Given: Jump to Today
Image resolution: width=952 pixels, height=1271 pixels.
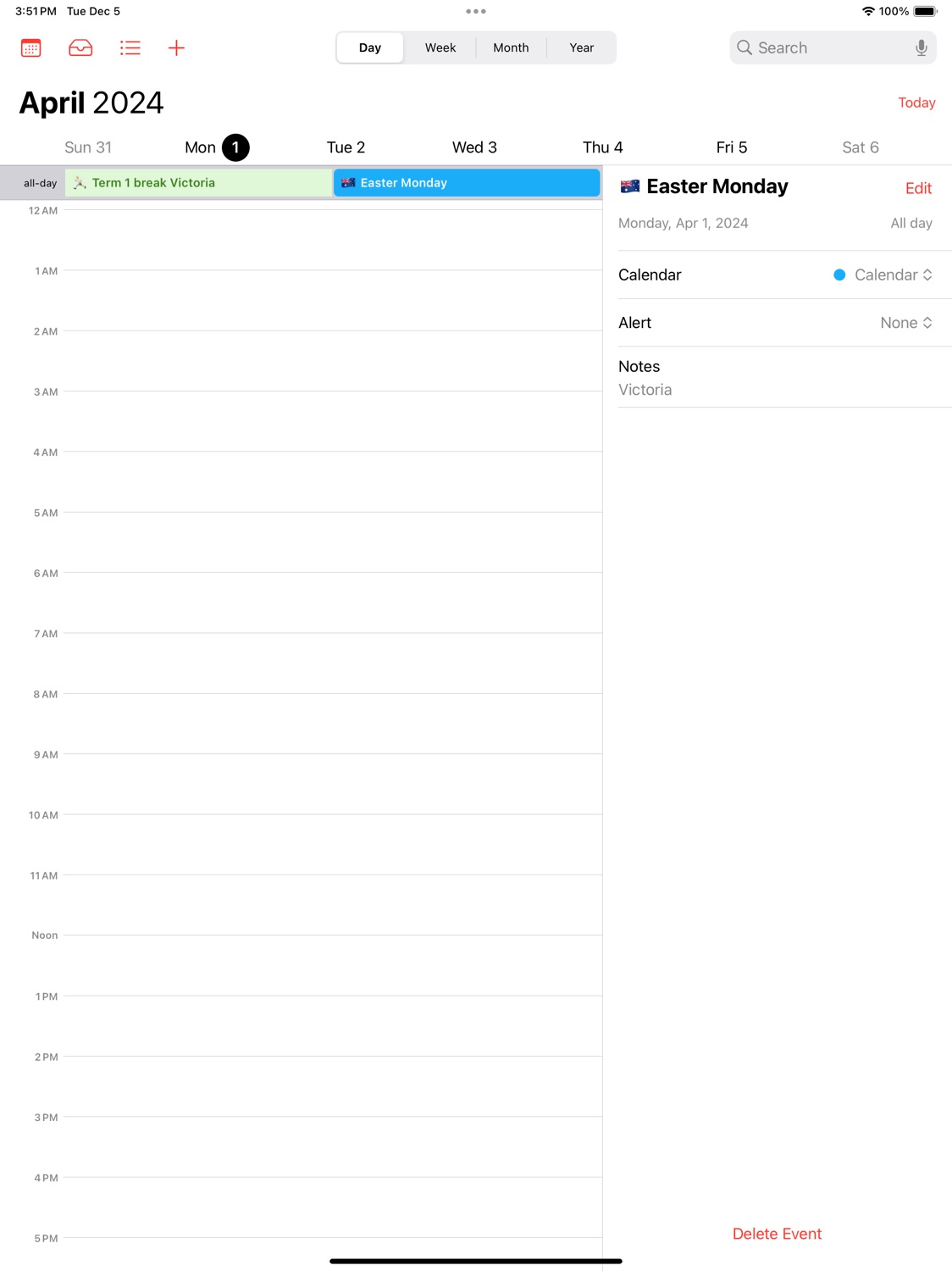Looking at the screenshot, I should click(x=916, y=103).
